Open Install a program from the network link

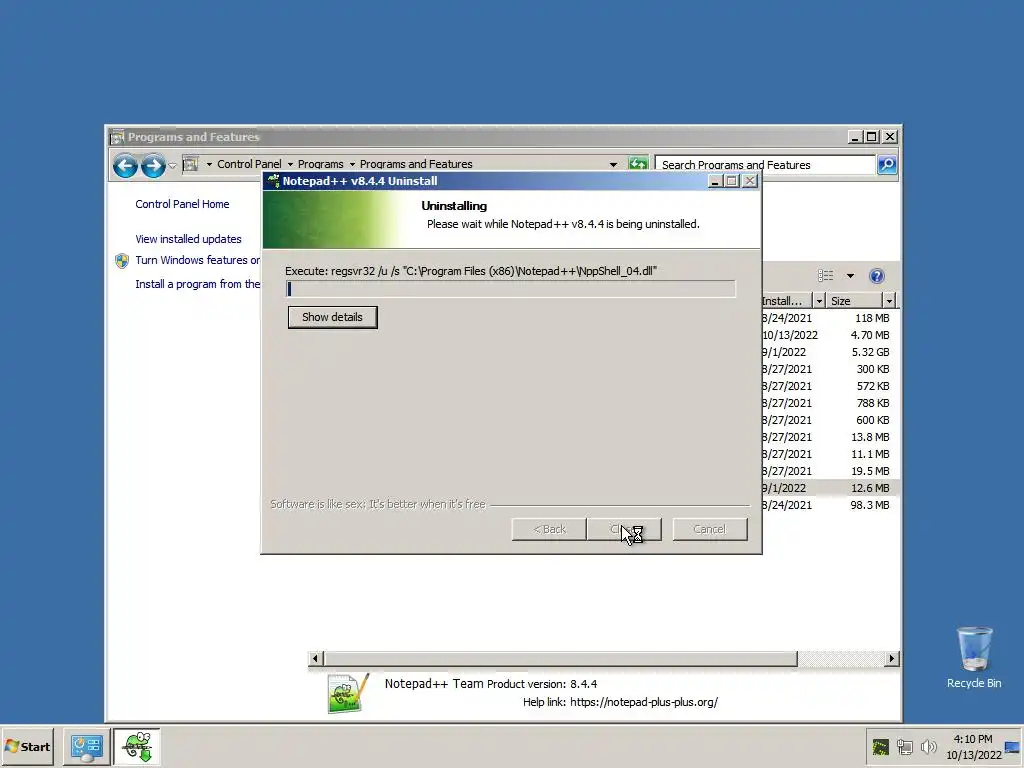(197, 284)
